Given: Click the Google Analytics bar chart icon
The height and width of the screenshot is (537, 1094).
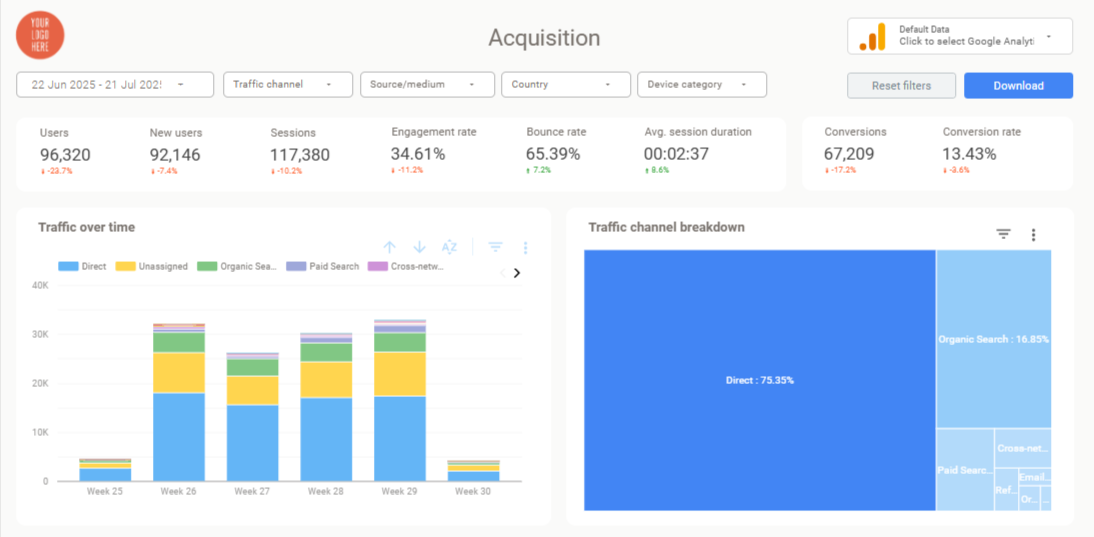Looking at the screenshot, I should 872,37.
